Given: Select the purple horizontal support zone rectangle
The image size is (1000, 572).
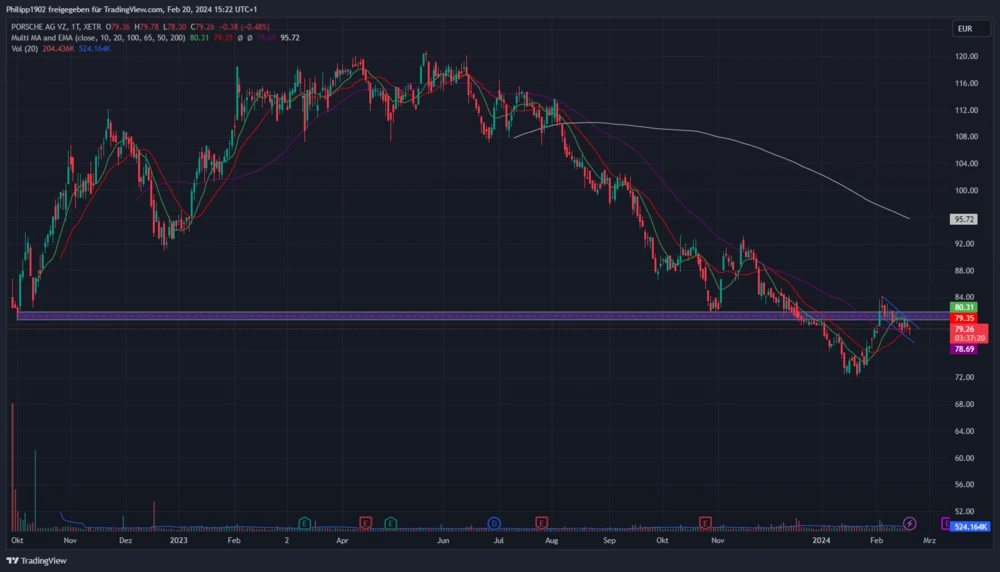Looking at the screenshot, I should pos(400,316).
